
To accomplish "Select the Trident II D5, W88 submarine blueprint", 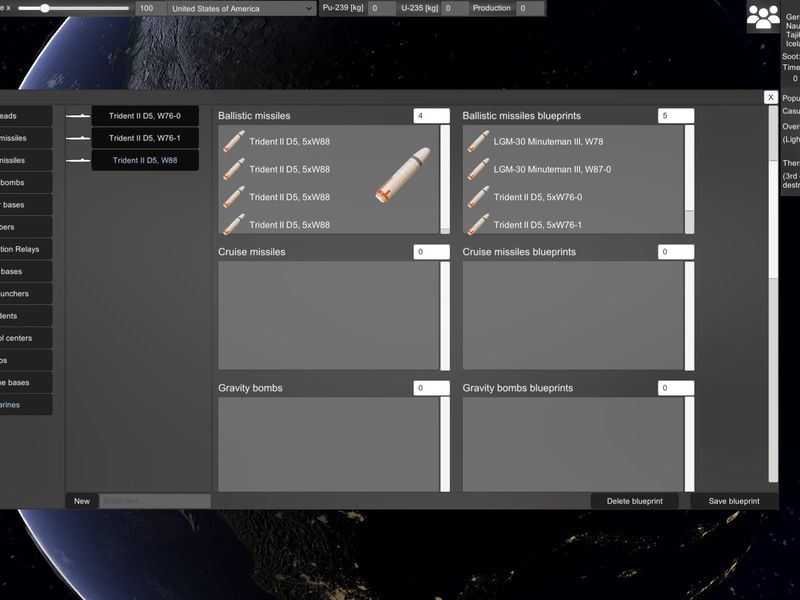I will (x=145, y=160).
